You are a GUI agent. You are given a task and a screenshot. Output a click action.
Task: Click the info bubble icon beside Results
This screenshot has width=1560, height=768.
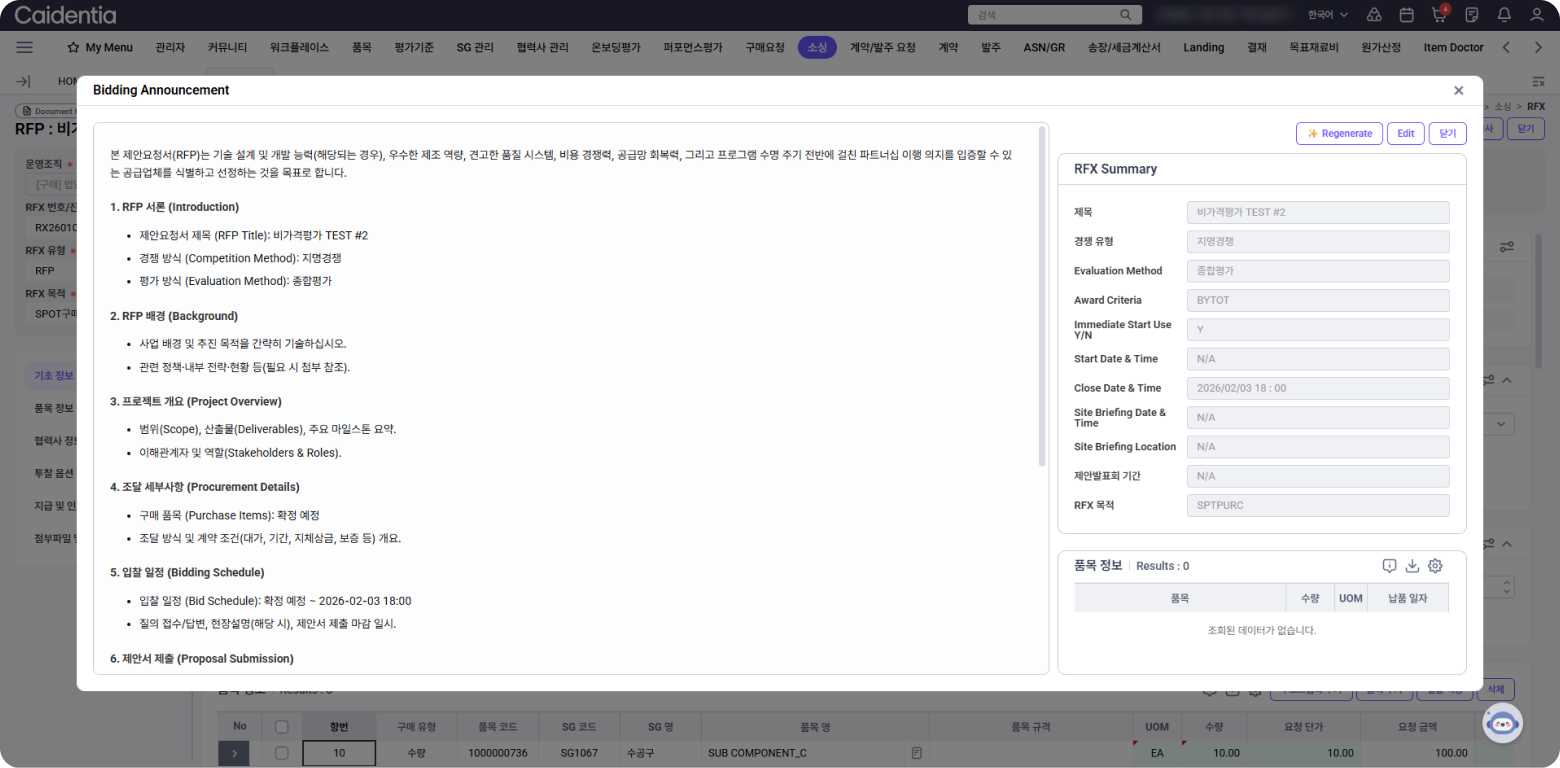pyautogui.click(x=1389, y=566)
